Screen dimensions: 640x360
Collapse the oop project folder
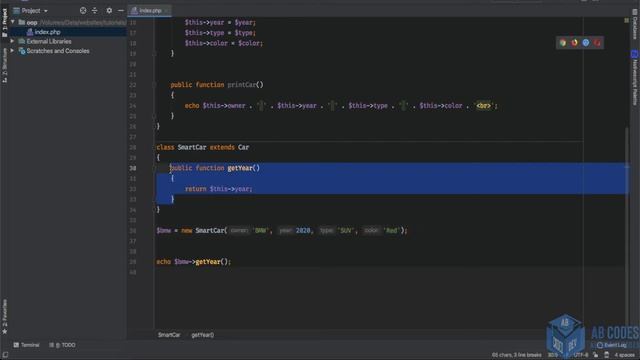(13, 22)
